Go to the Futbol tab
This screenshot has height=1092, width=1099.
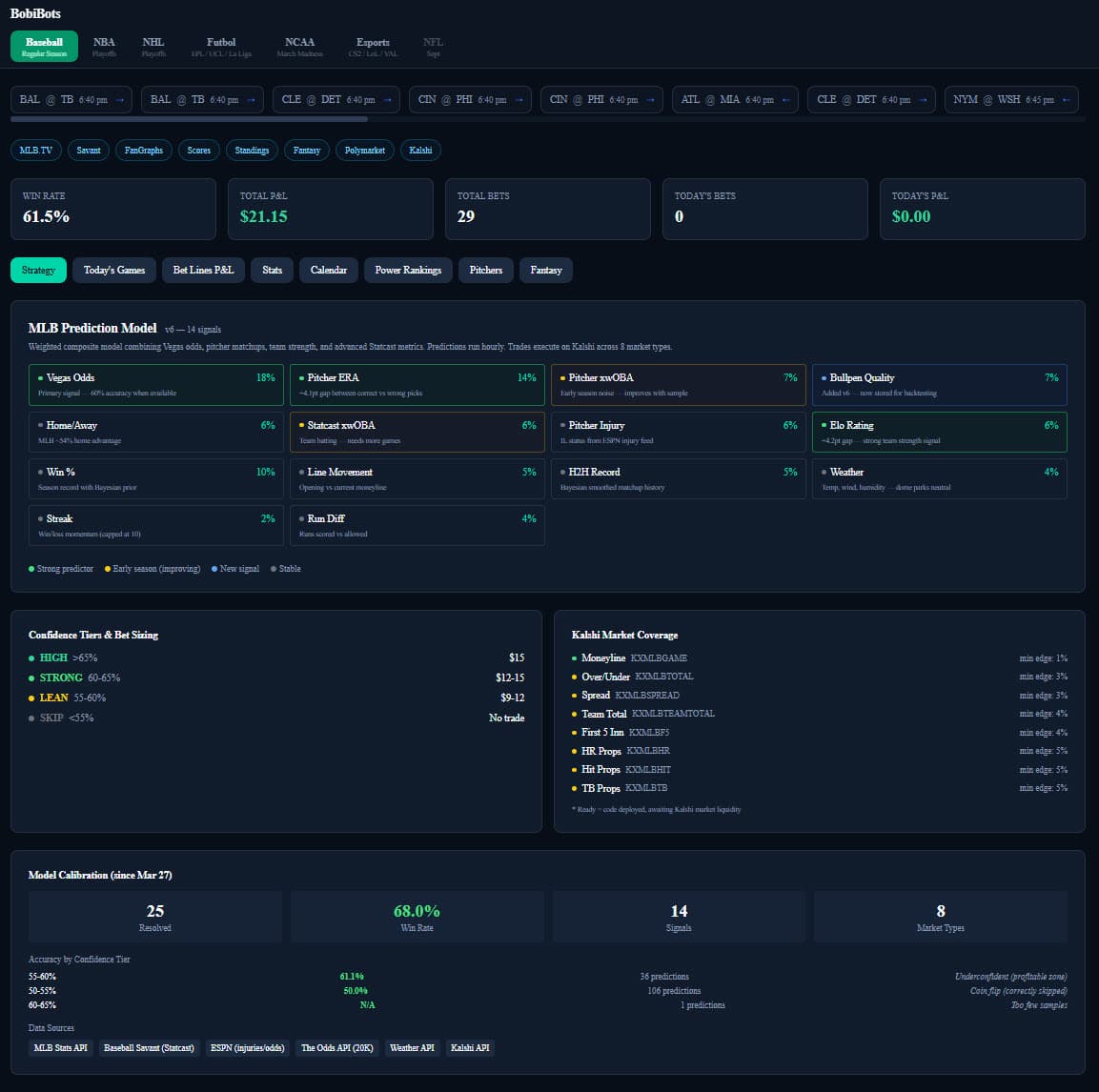(x=221, y=47)
